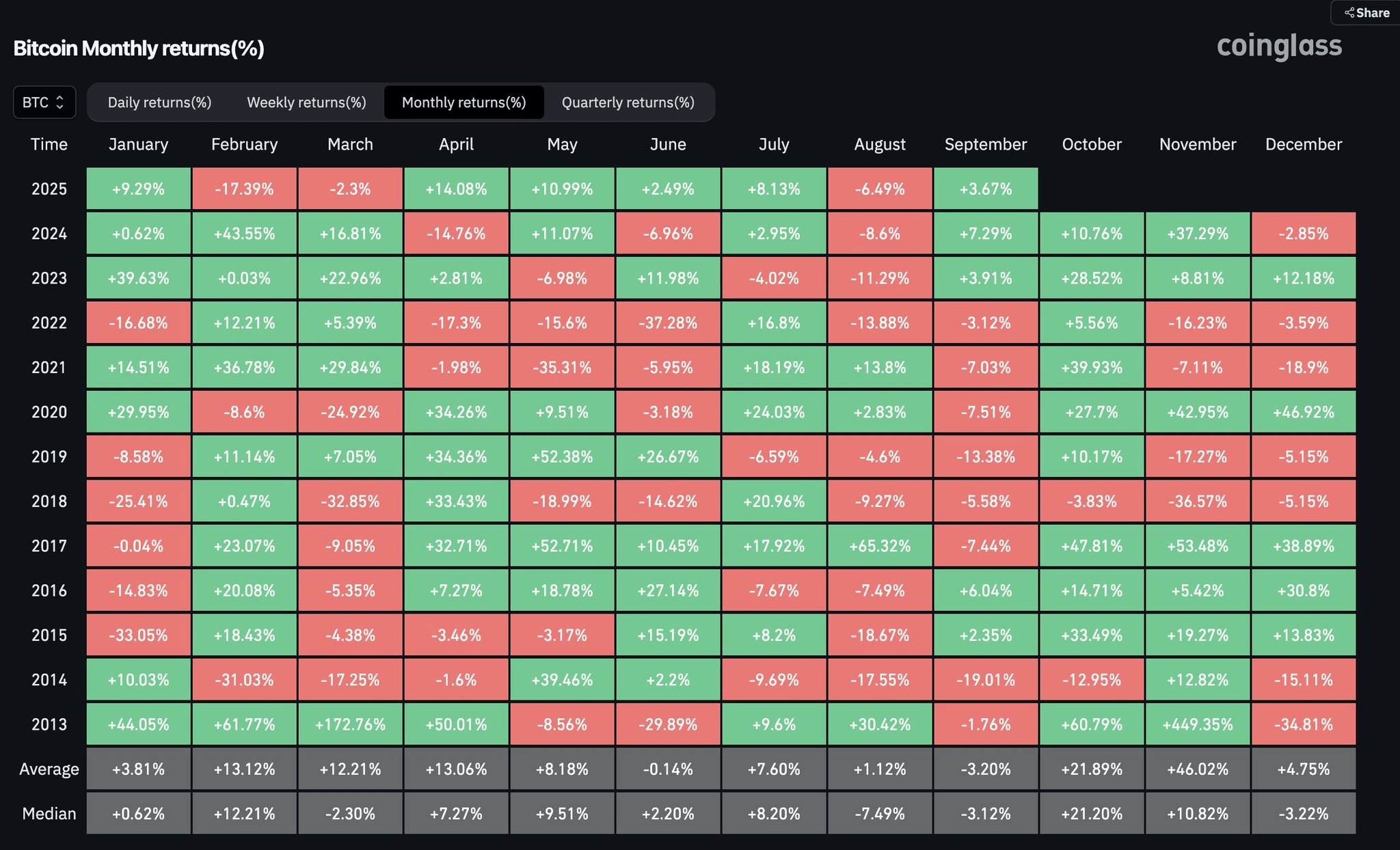Click the October Average cell +21.89%
Viewport: 1400px width, 850px height.
click(x=1092, y=769)
